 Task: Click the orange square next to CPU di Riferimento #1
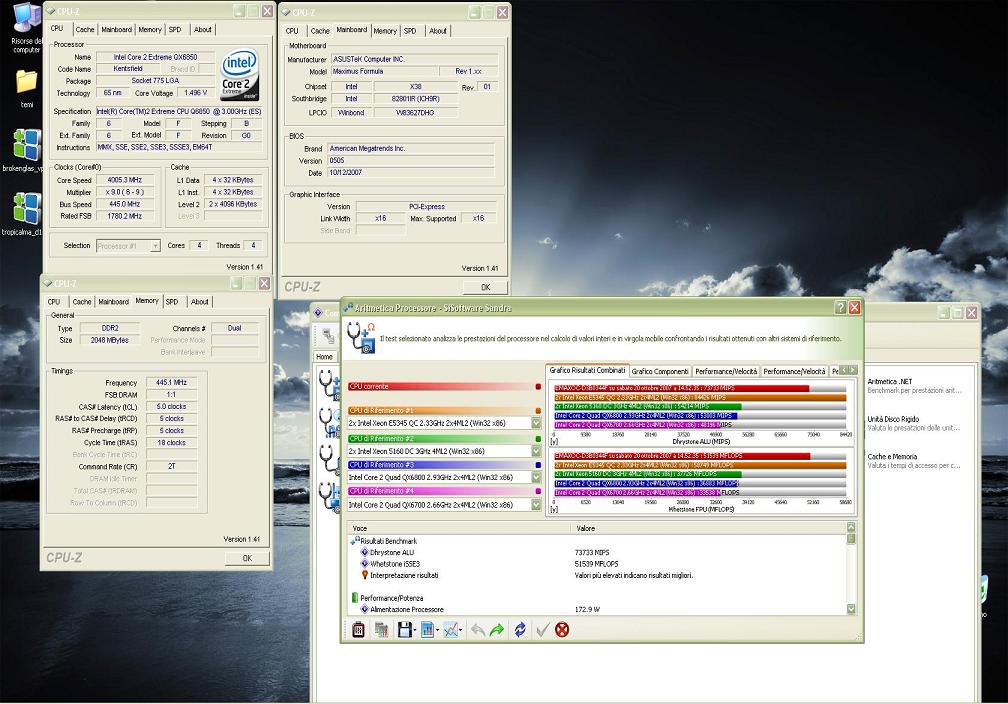point(538,411)
